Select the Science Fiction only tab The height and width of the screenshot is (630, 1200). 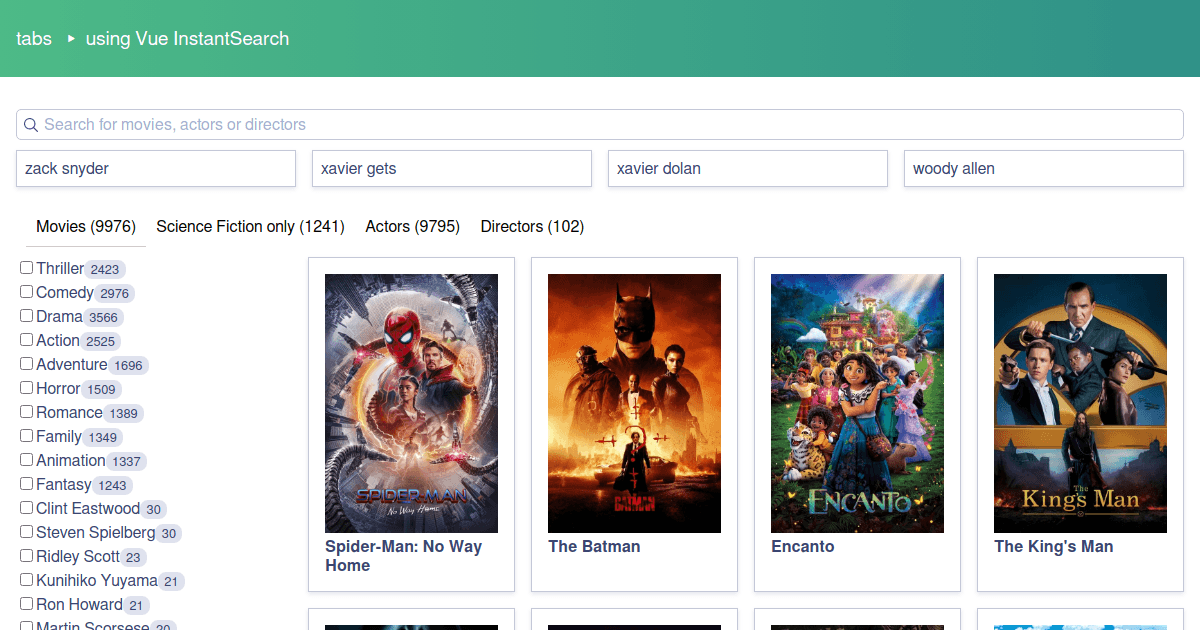point(250,226)
